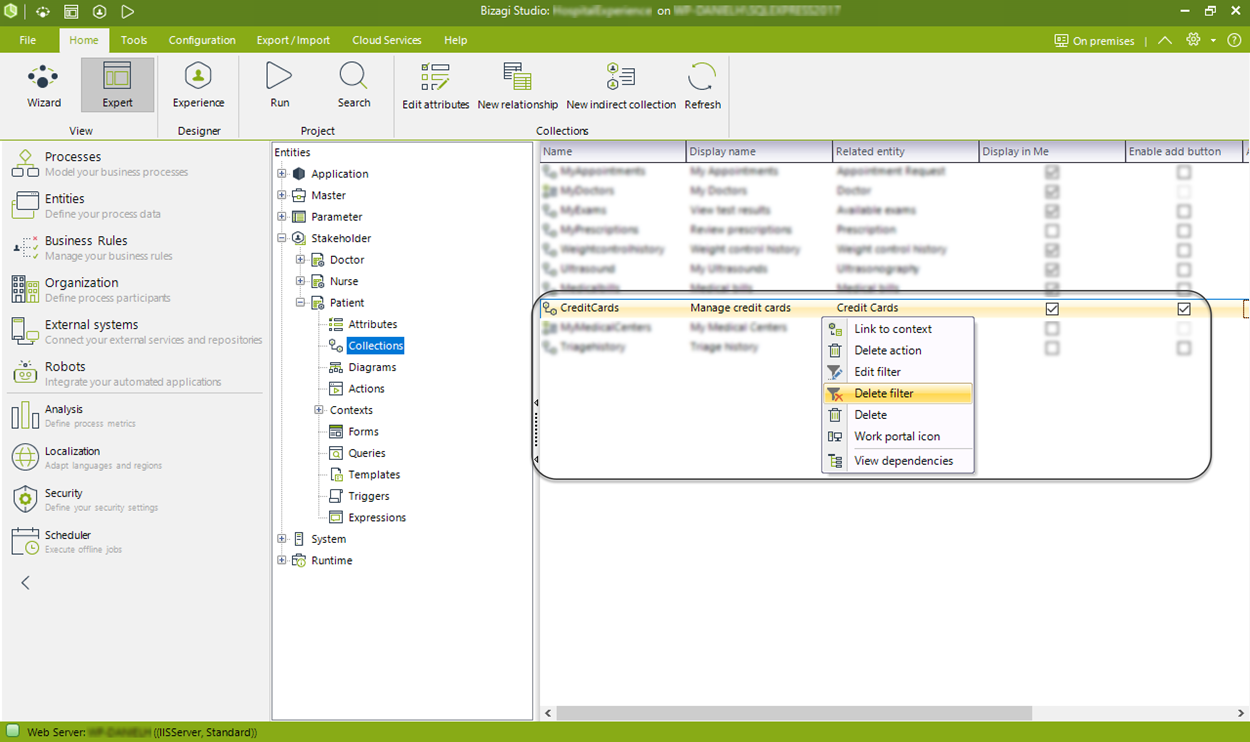Switch to Cloud Services tab

coord(387,40)
